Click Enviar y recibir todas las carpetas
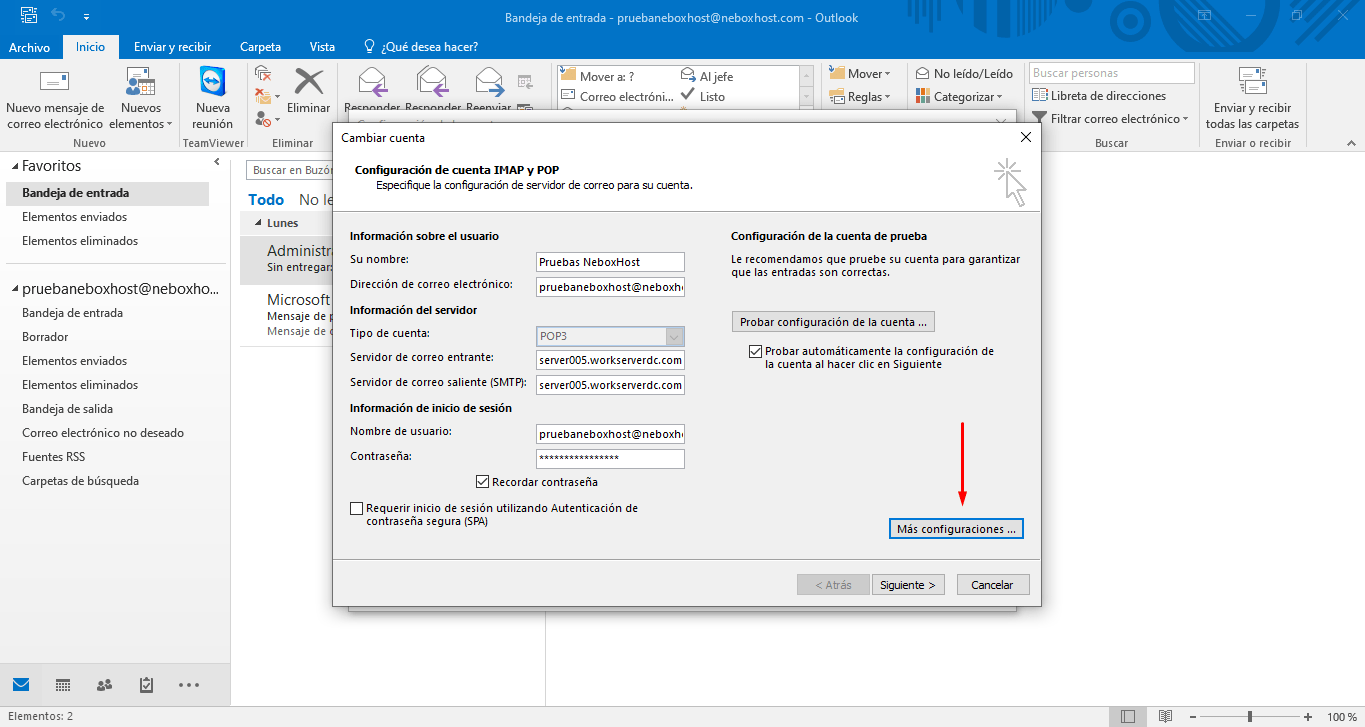This screenshot has height=727, width=1365. point(1252,100)
